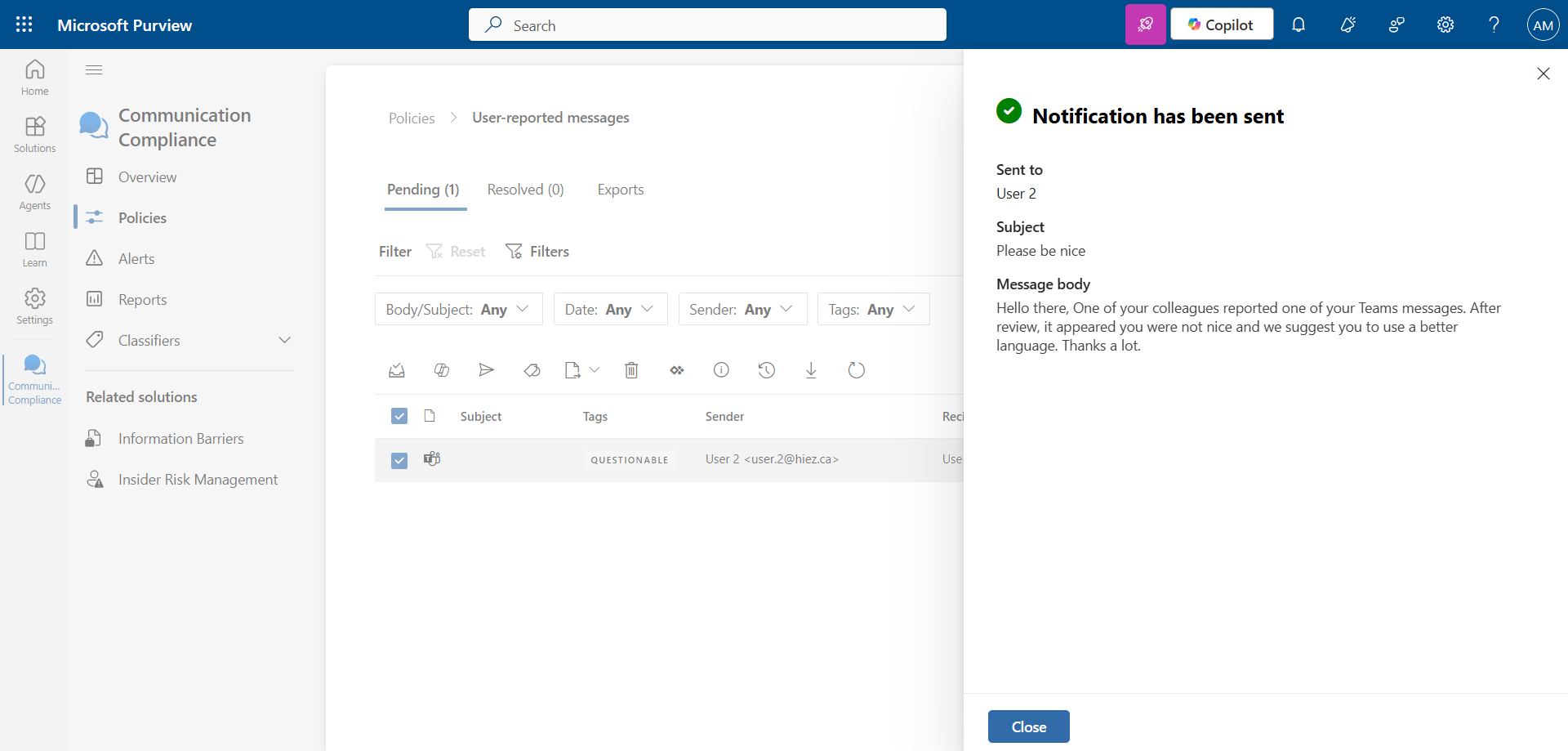Toggle the hamburger navigation menu

pyautogui.click(x=94, y=70)
